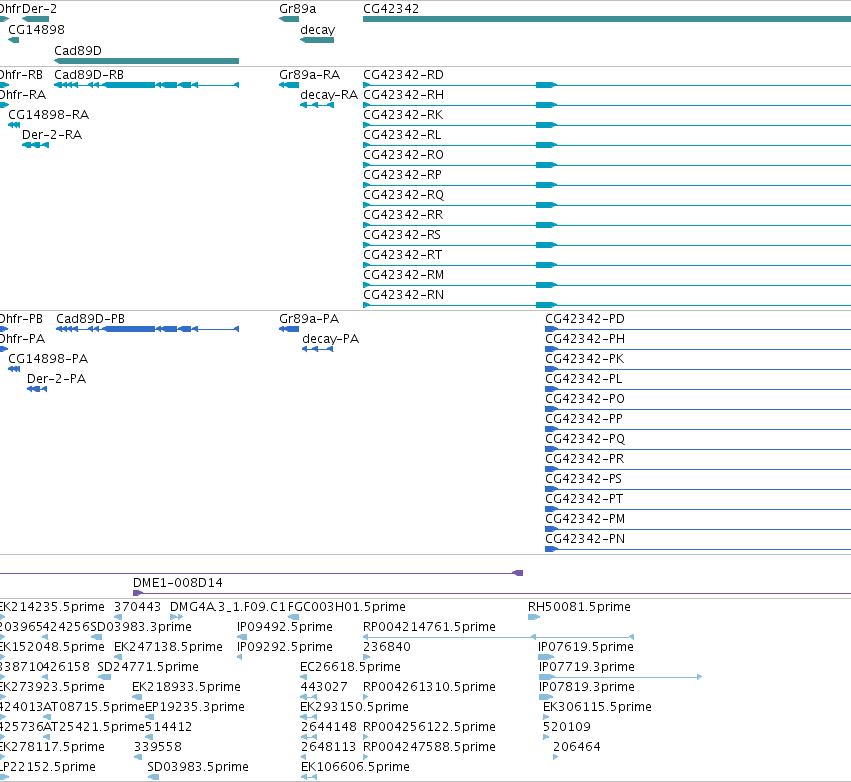Select transcript CG42342-RS
Screen dimensions: 851x782
402,236
